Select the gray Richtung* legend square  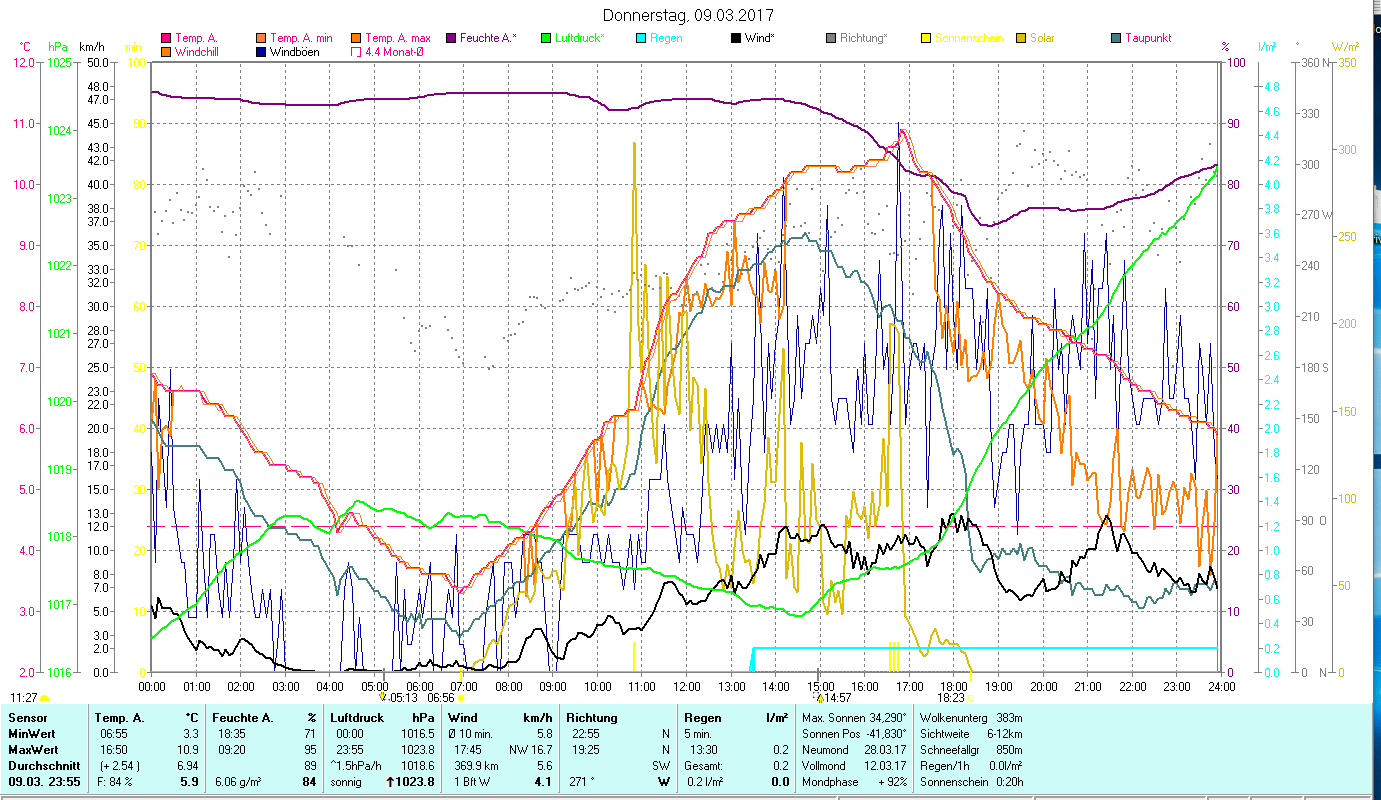pos(831,38)
